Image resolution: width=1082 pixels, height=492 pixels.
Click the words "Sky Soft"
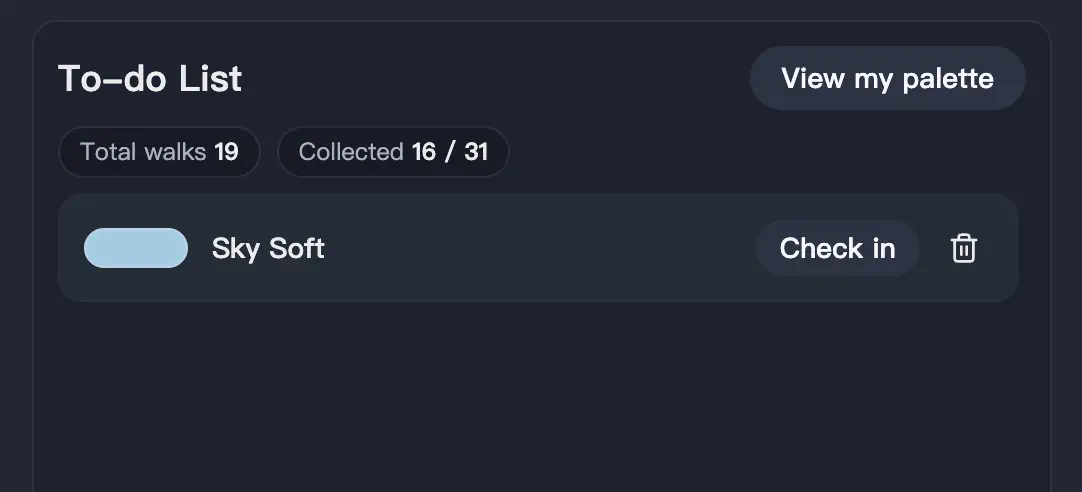pos(268,248)
